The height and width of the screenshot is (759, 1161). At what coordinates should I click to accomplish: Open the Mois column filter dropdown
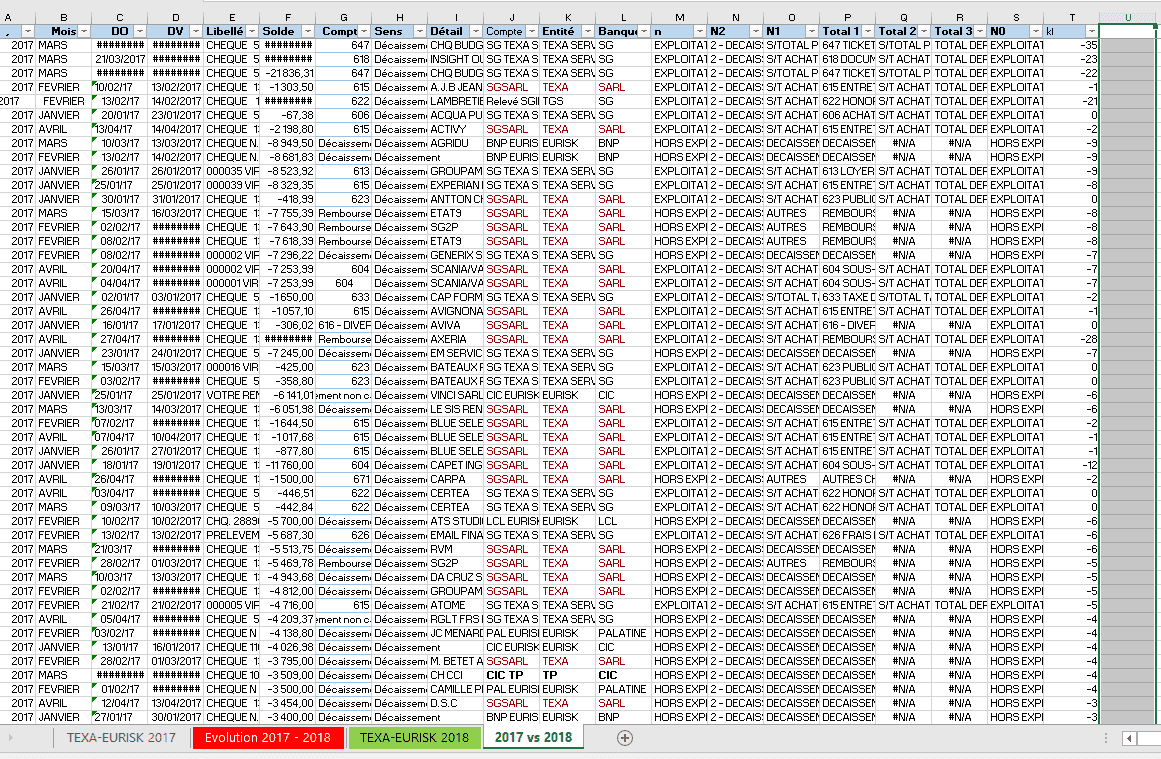coord(84,31)
